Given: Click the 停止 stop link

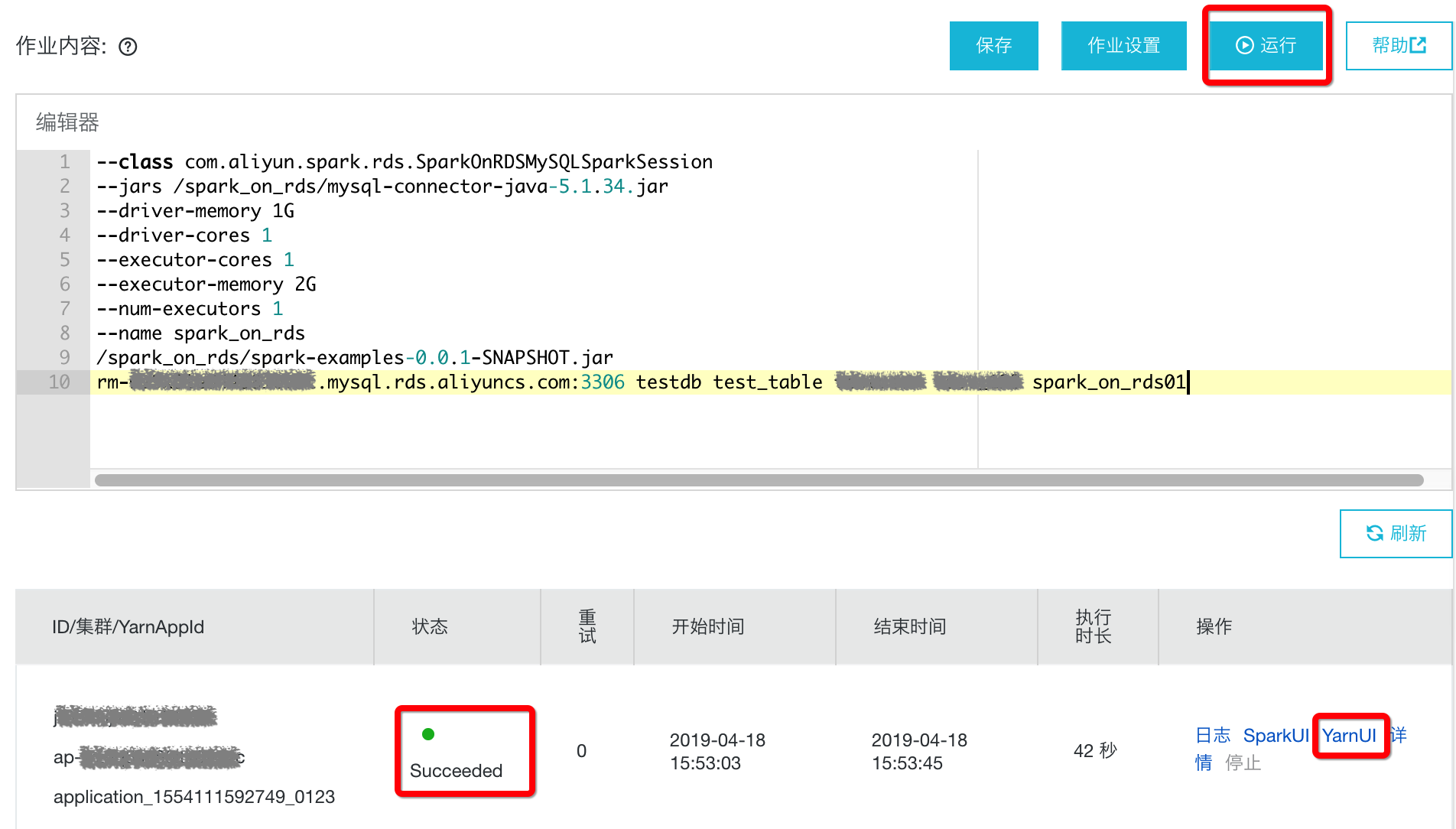Looking at the screenshot, I should (1243, 762).
